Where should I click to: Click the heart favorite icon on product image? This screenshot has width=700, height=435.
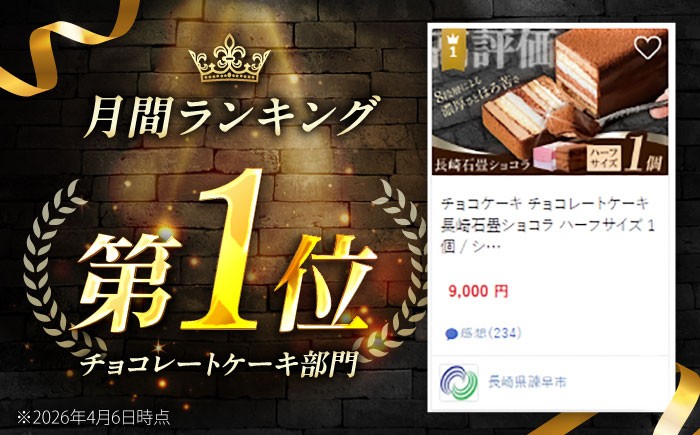pos(647,47)
